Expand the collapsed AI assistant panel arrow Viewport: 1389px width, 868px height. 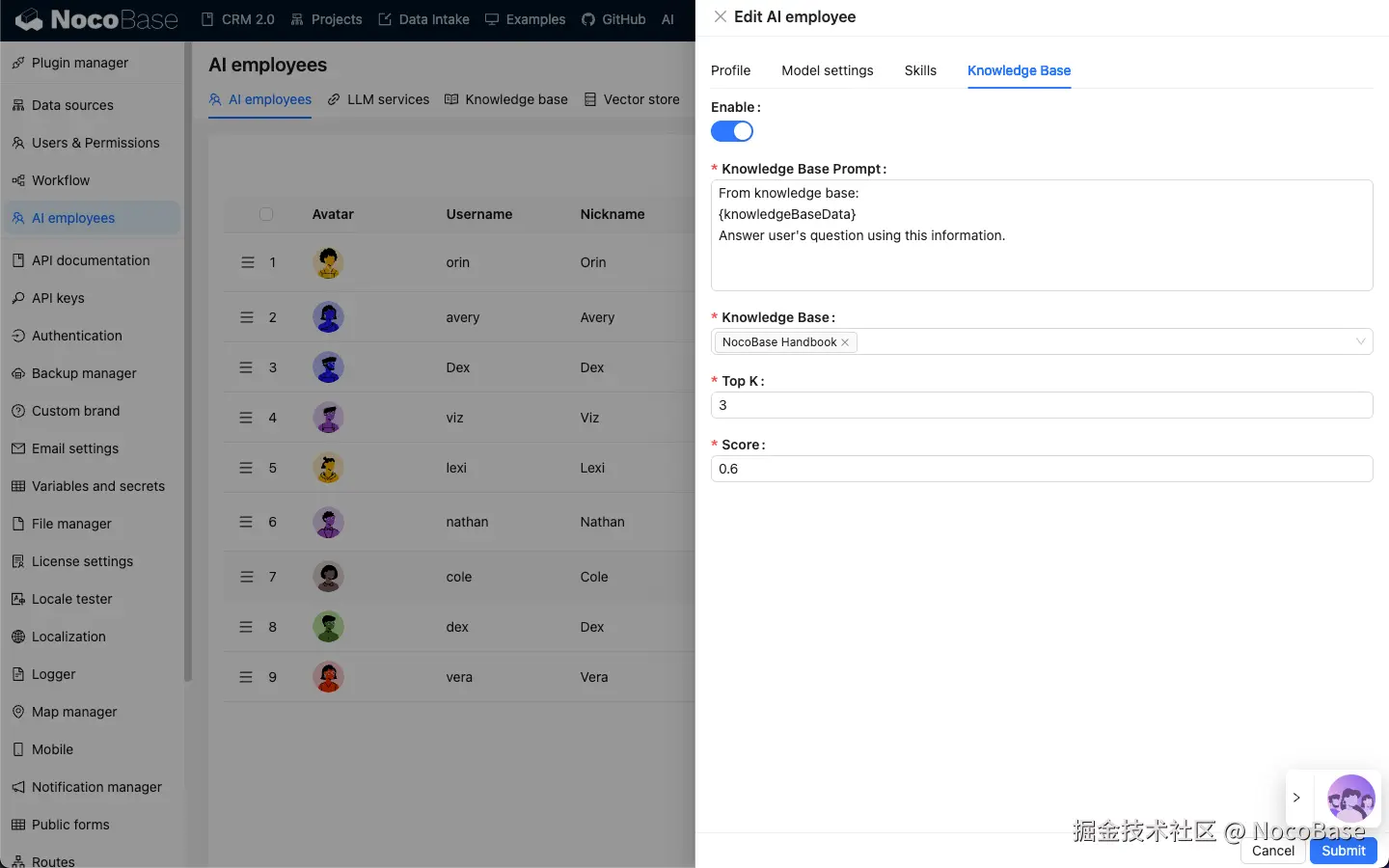tap(1296, 798)
